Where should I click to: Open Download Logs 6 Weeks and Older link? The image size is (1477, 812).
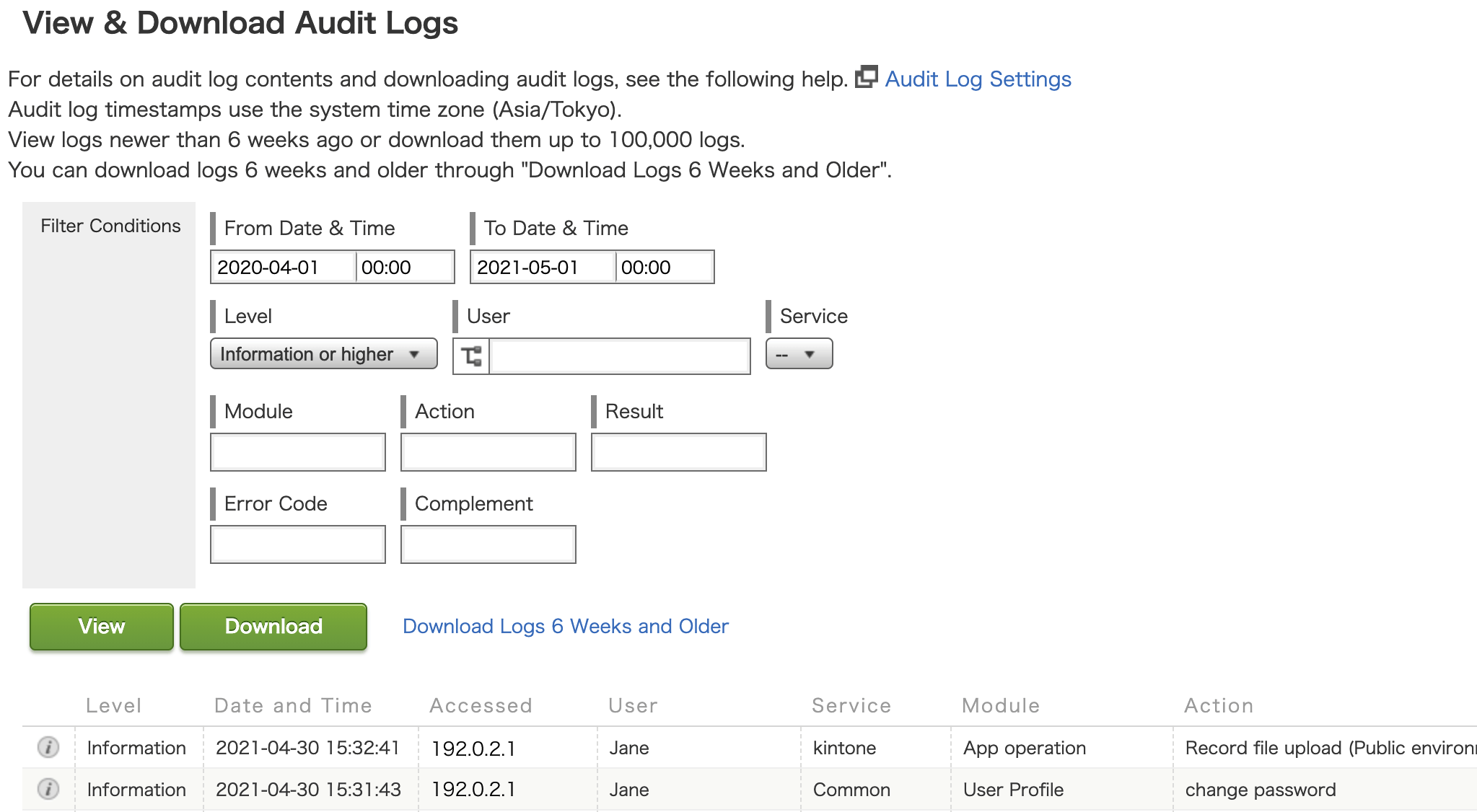565,626
